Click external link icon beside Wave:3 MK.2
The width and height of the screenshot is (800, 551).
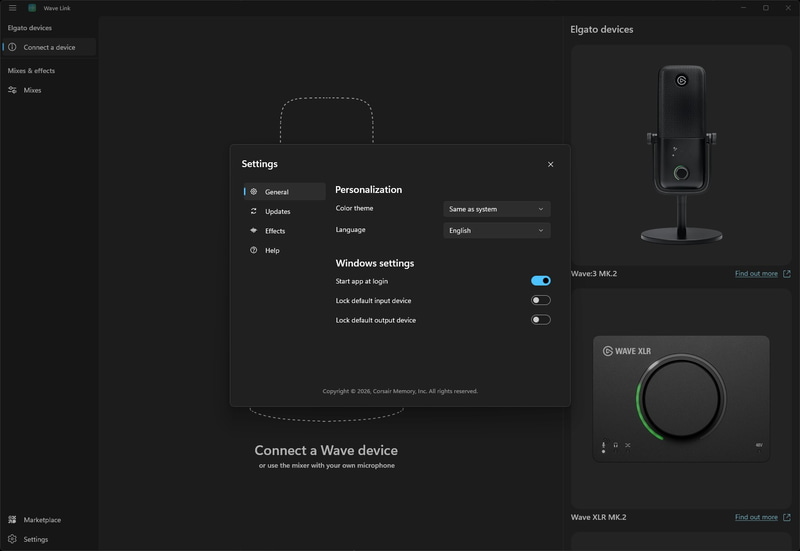pyautogui.click(x=787, y=273)
